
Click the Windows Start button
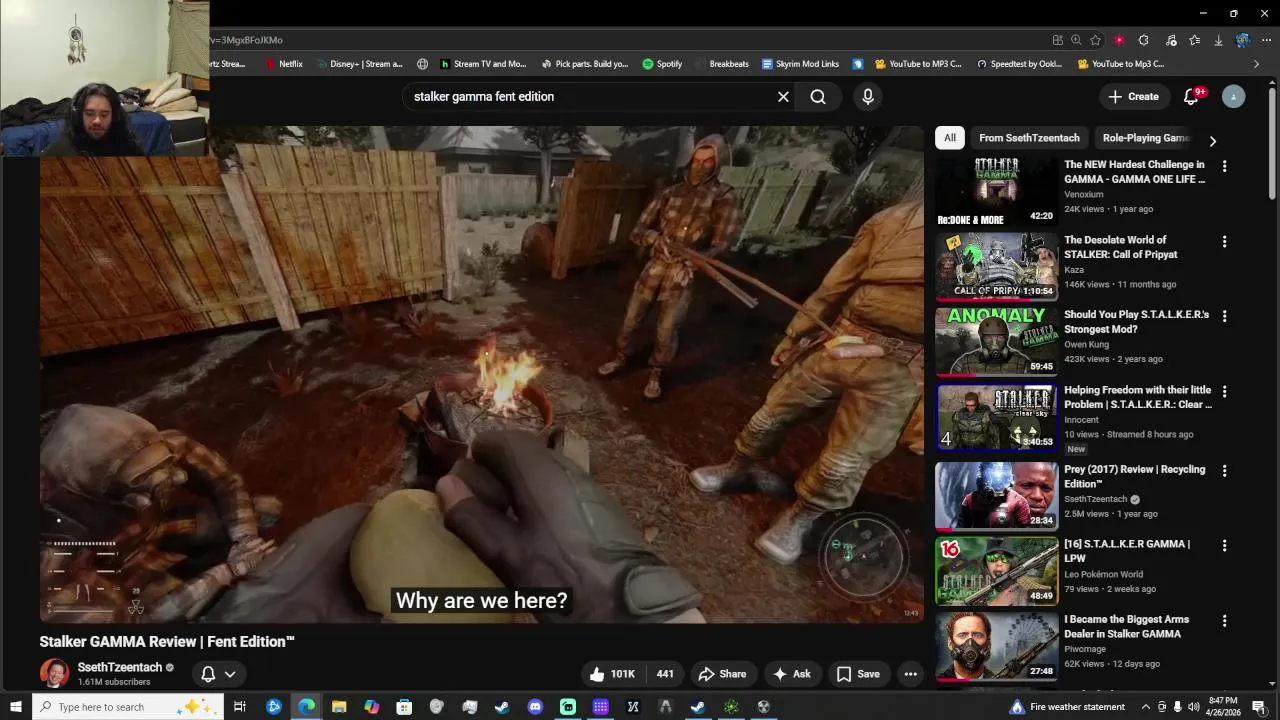coord(15,707)
